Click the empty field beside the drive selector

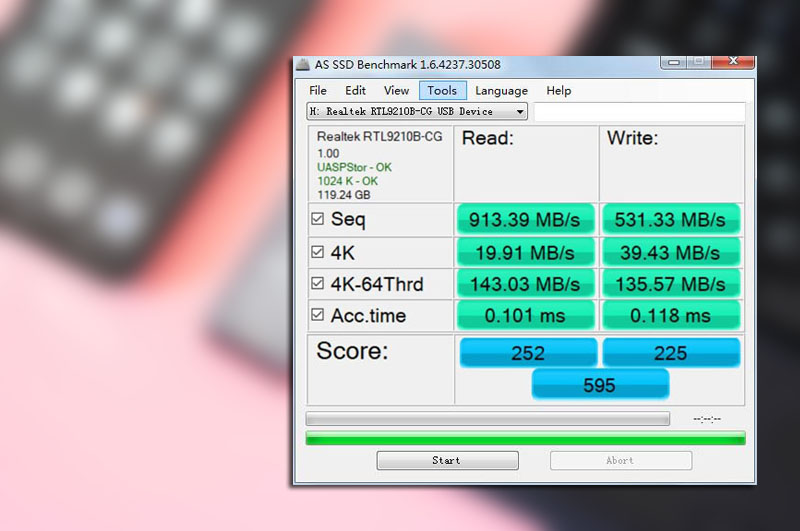(639, 111)
